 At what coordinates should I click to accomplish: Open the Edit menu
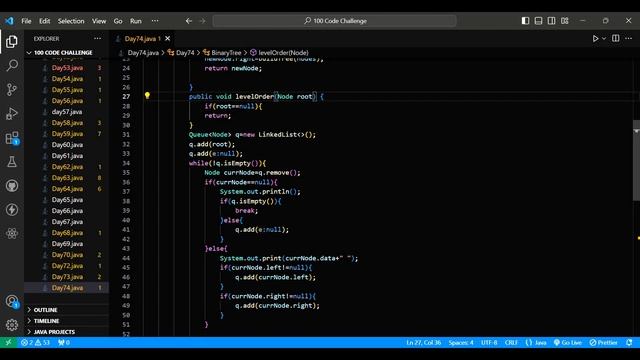[44, 21]
